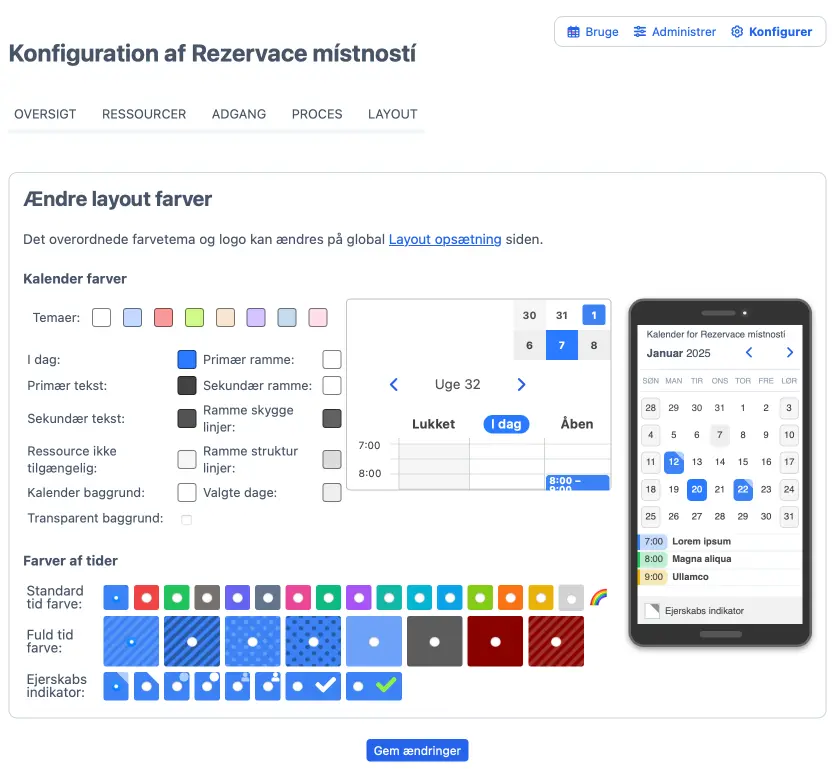
Task: Save with Gem ændringer button
Action: (418, 750)
